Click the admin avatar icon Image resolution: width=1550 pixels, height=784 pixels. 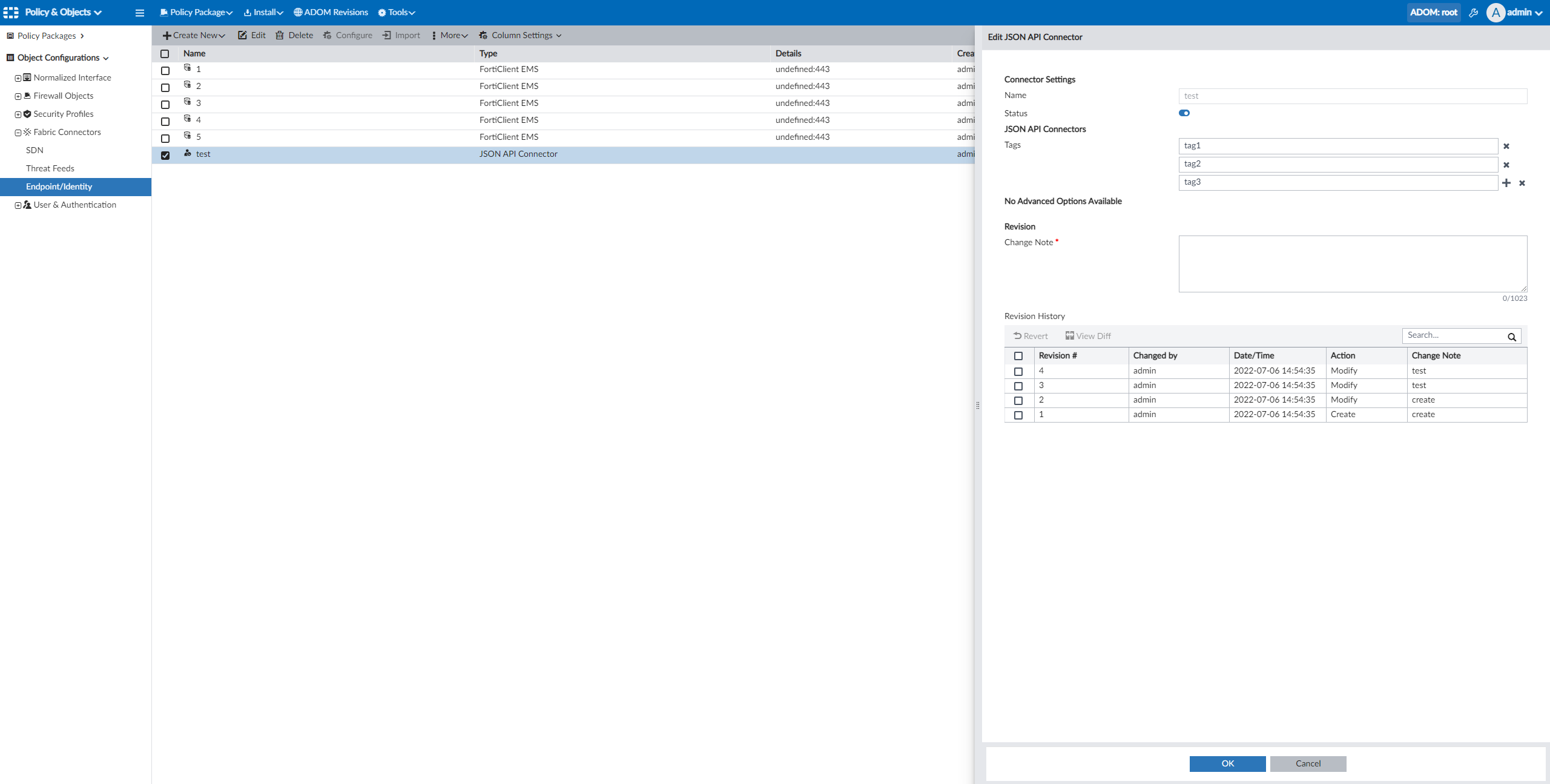coord(1496,13)
